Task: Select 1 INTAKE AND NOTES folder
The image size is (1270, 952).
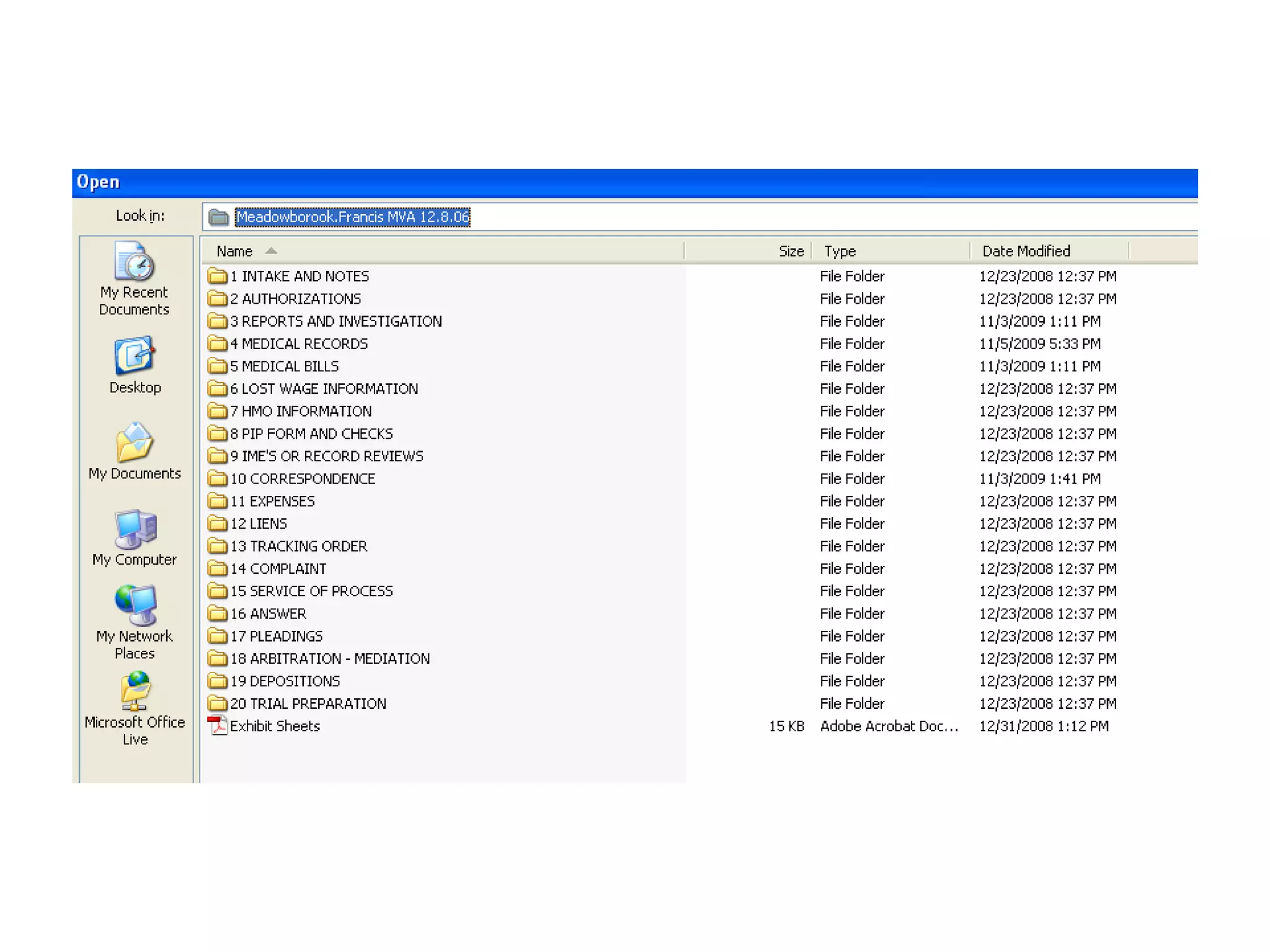Action: point(299,276)
